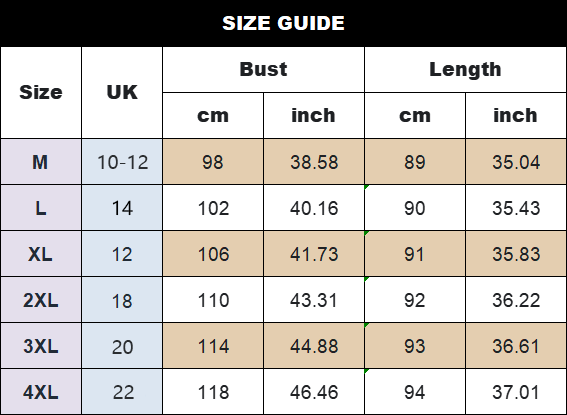This screenshot has height=415, width=567.
Task: Select the 4XL size row label
Action: [41, 392]
